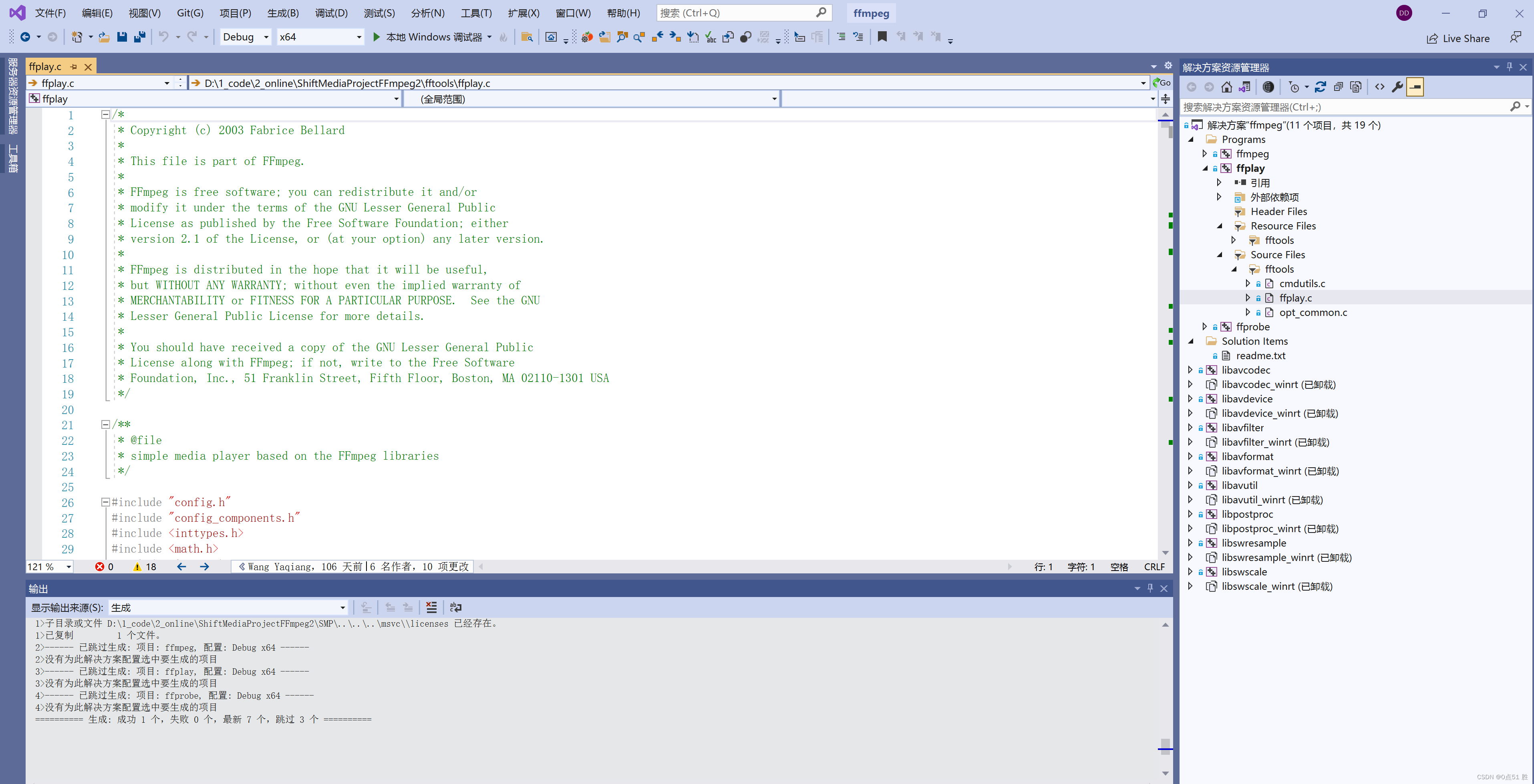The image size is (1534, 784).
Task: Open the Debug configuration dropdown
Action: tap(246, 37)
